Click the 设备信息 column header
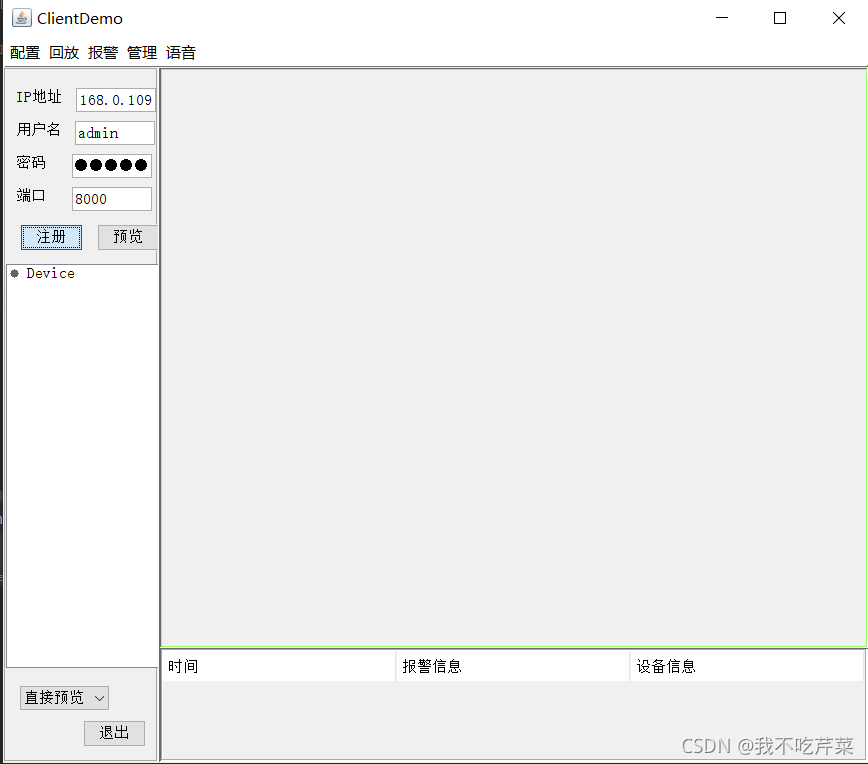 (x=747, y=666)
